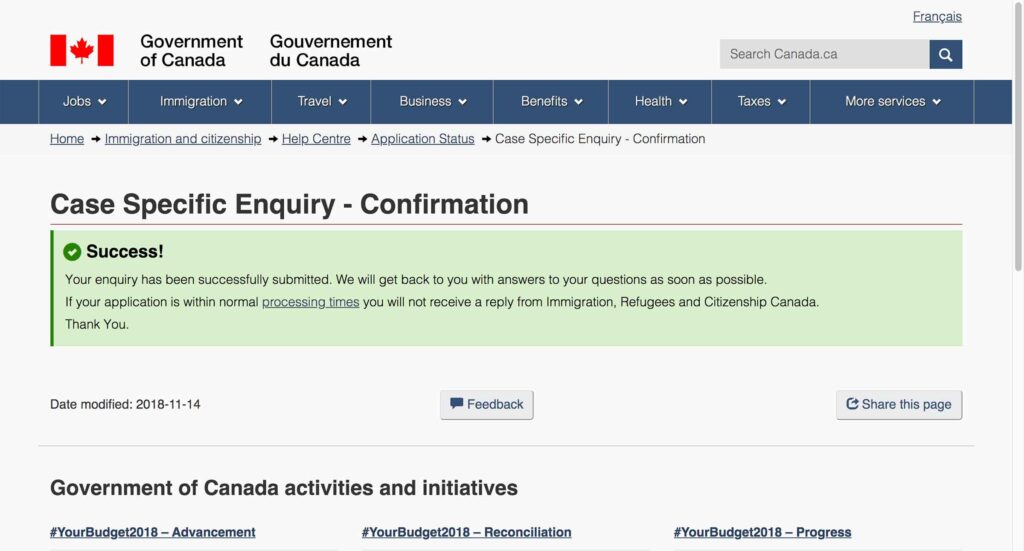Click the Government of Canada flag logo

82,50
